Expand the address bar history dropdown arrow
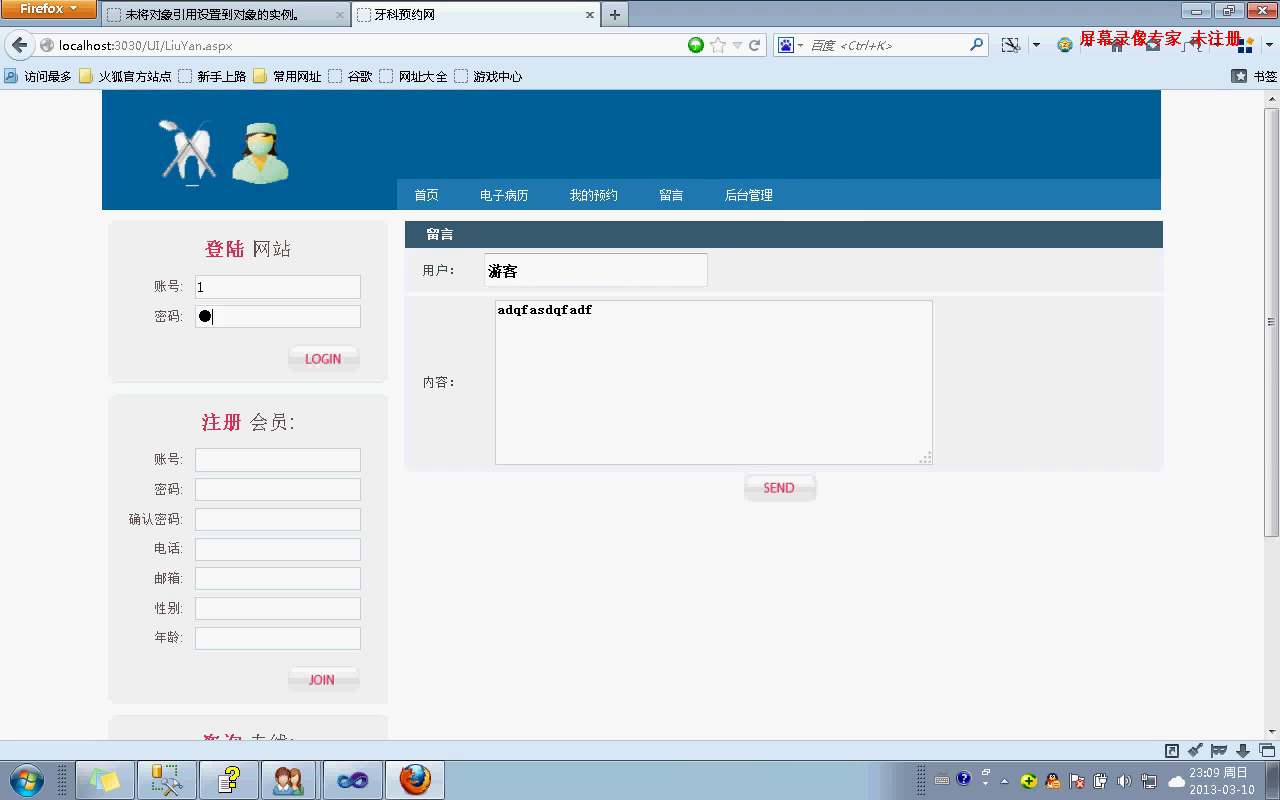1280x800 pixels. tap(737, 45)
